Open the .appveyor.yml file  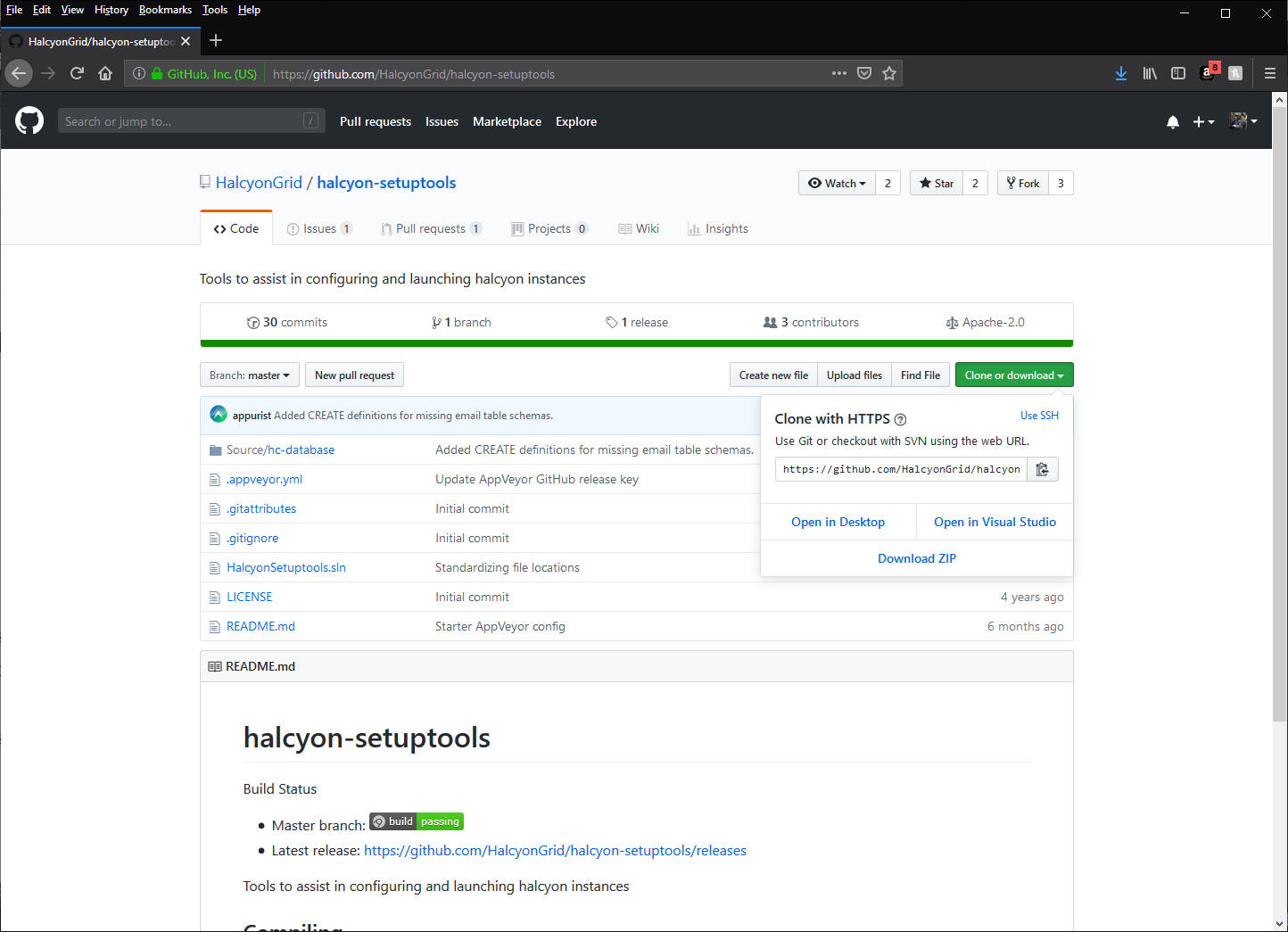click(264, 479)
